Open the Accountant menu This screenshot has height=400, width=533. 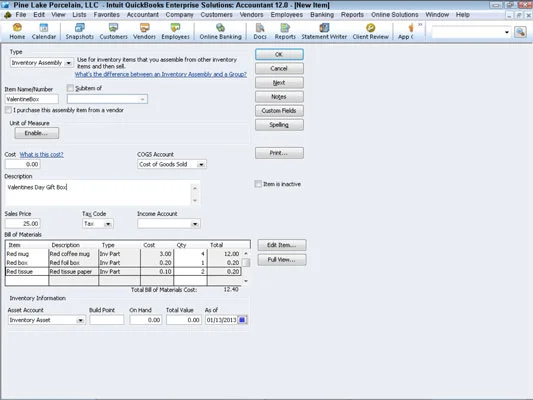click(142, 15)
